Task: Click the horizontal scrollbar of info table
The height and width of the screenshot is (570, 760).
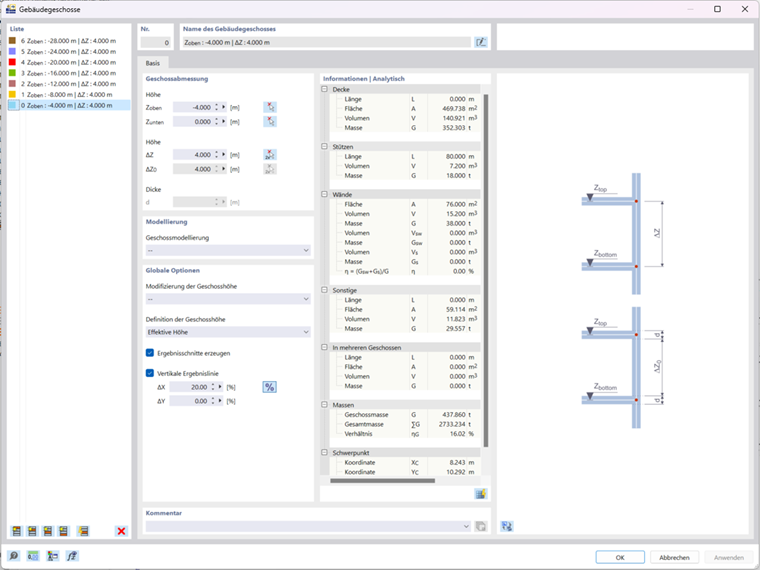Action: pos(382,481)
